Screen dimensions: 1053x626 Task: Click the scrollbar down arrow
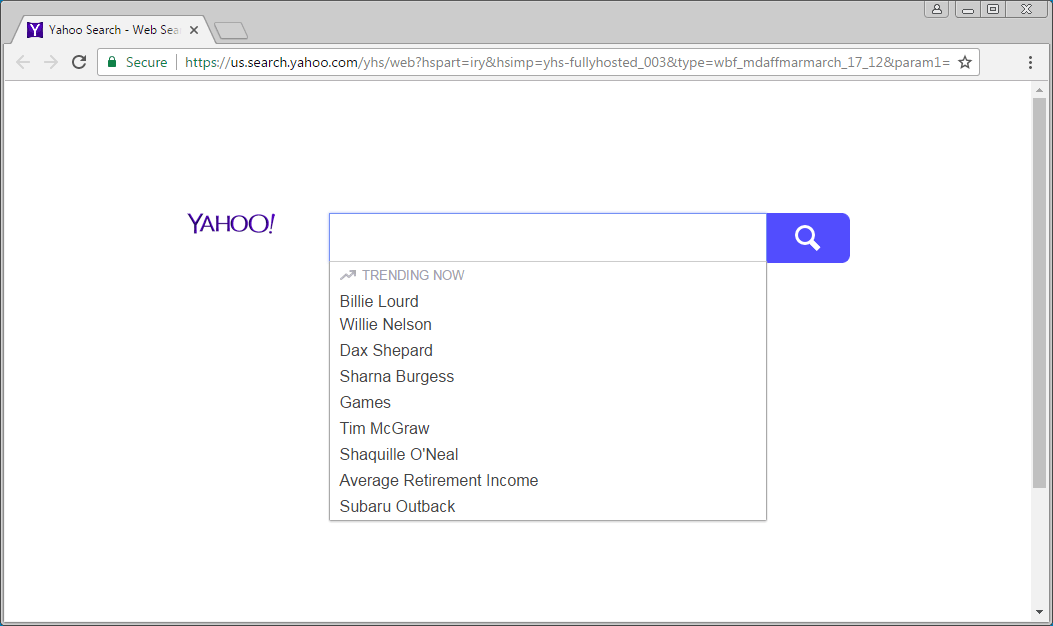(x=1040, y=613)
